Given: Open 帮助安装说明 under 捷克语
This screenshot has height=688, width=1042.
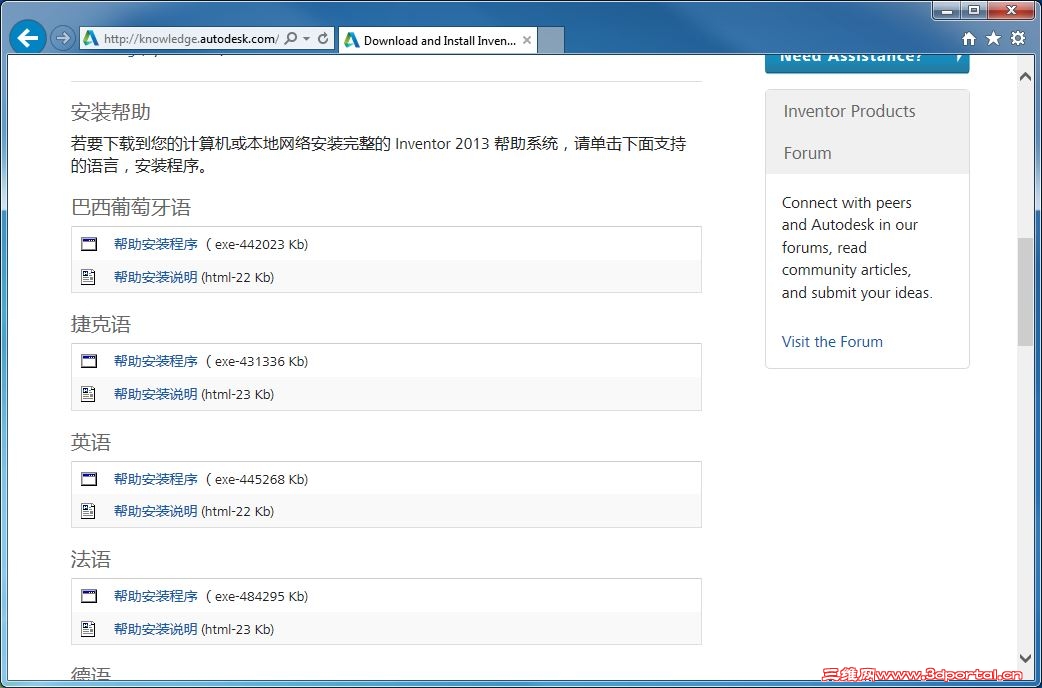Looking at the screenshot, I should 156,394.
